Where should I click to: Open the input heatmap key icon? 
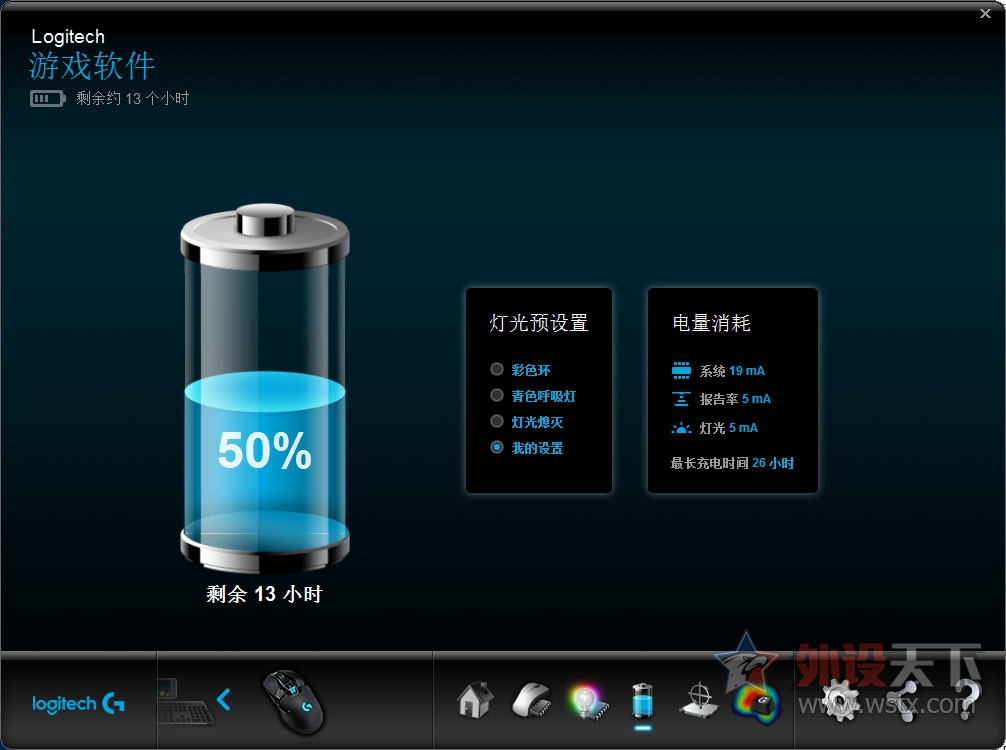point(756,704)
